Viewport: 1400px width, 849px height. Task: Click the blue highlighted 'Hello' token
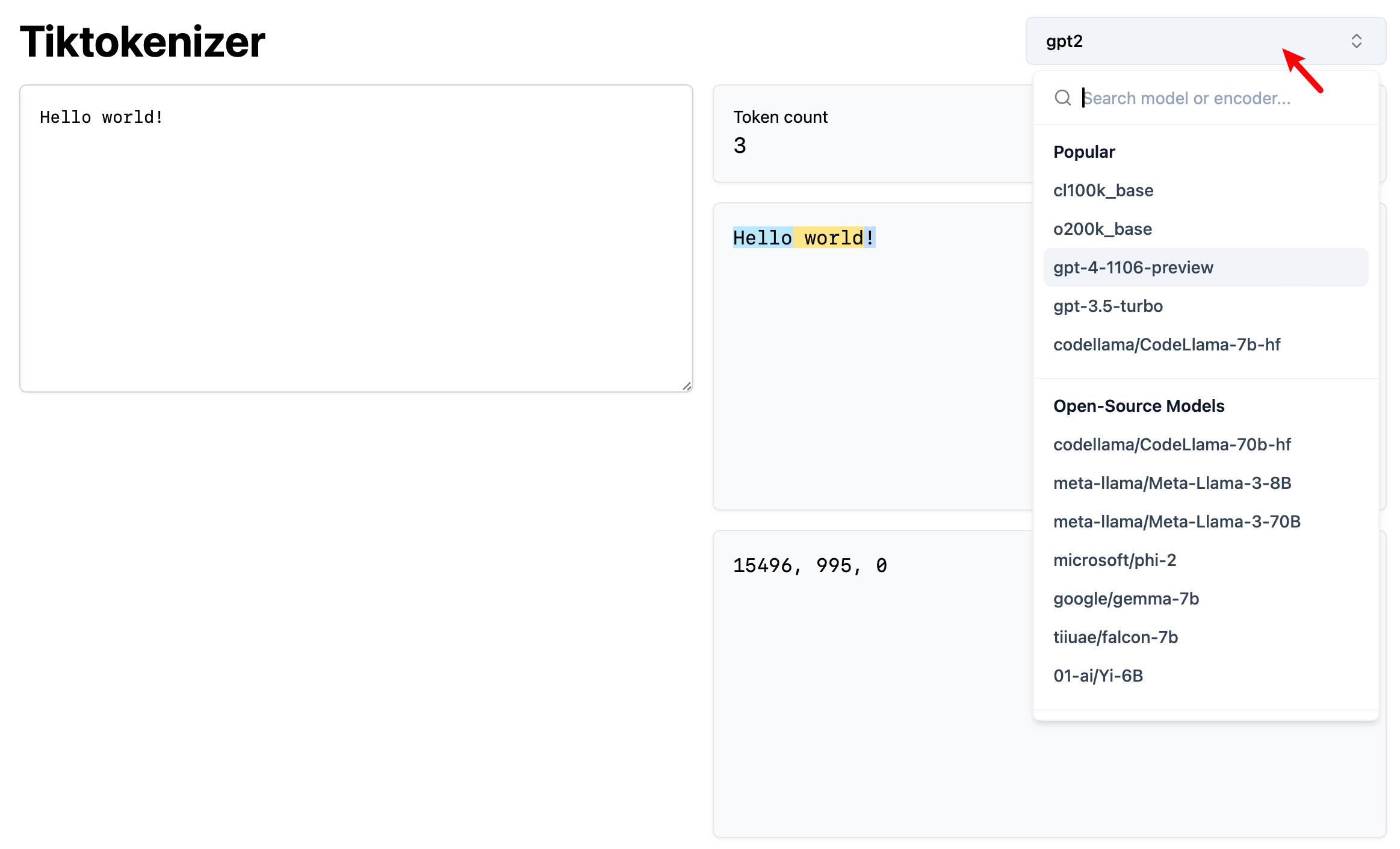tap(762, 238)
